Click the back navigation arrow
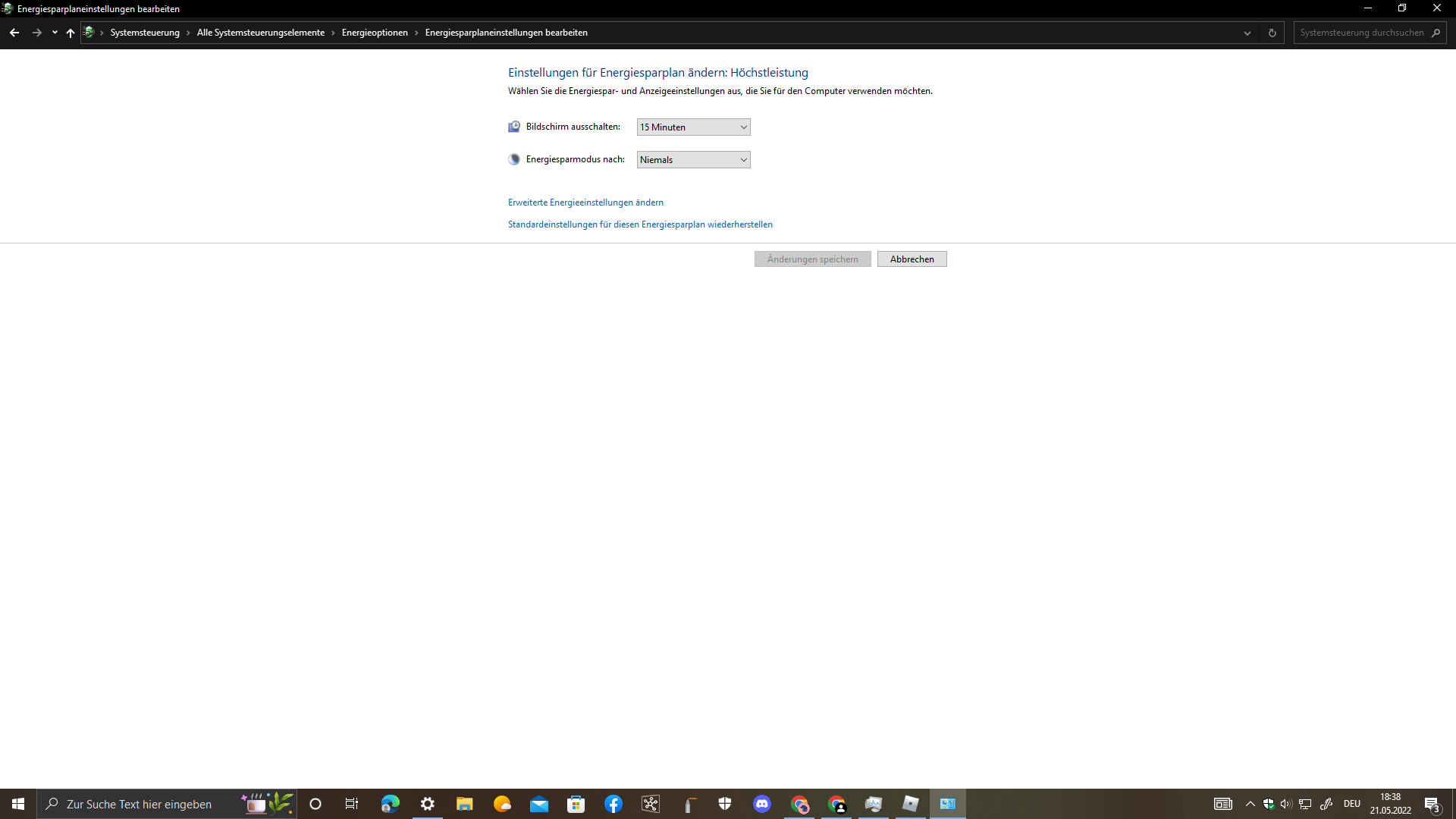The height and width of the screenshot is (819, 1456). 14,33
